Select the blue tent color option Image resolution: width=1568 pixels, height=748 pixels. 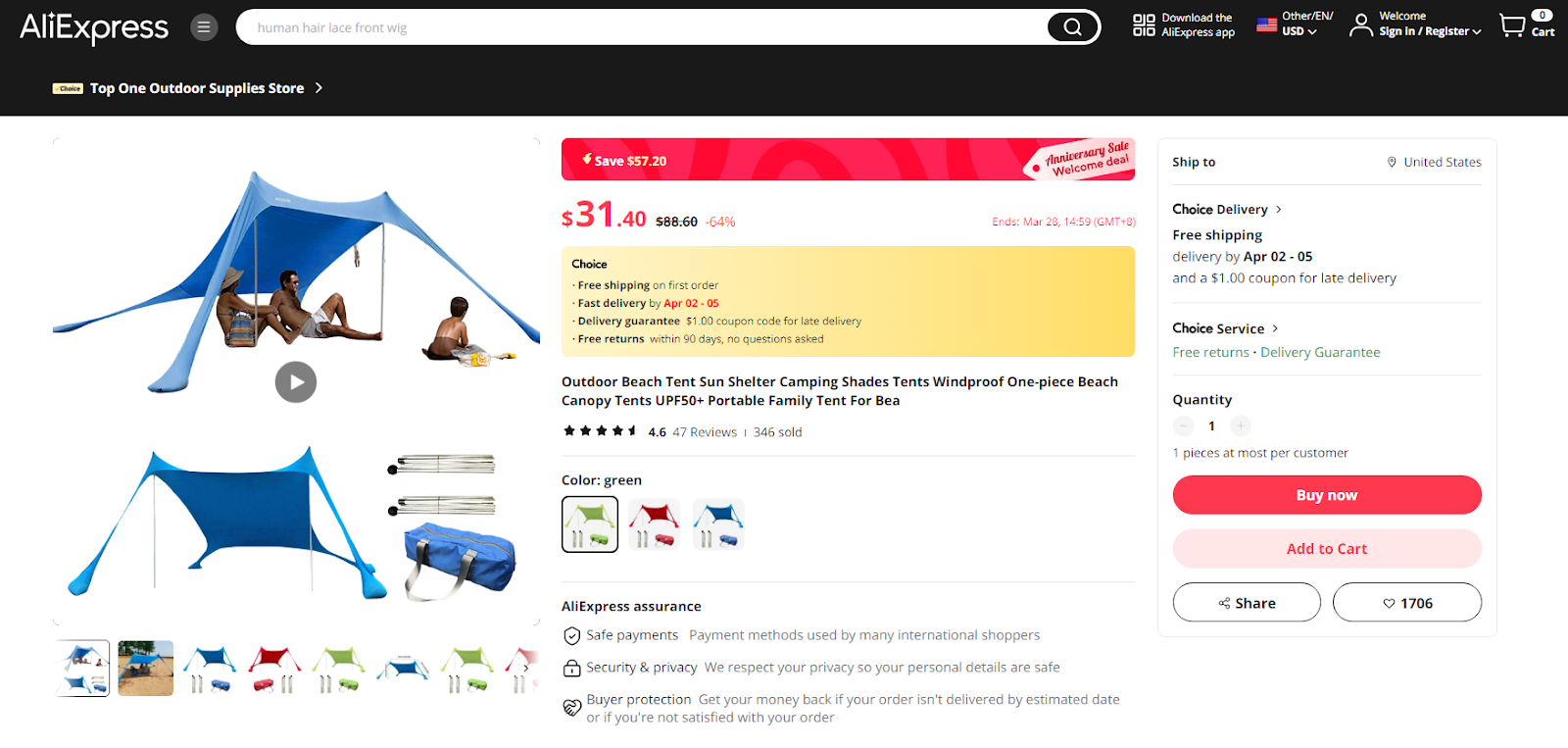718,524
